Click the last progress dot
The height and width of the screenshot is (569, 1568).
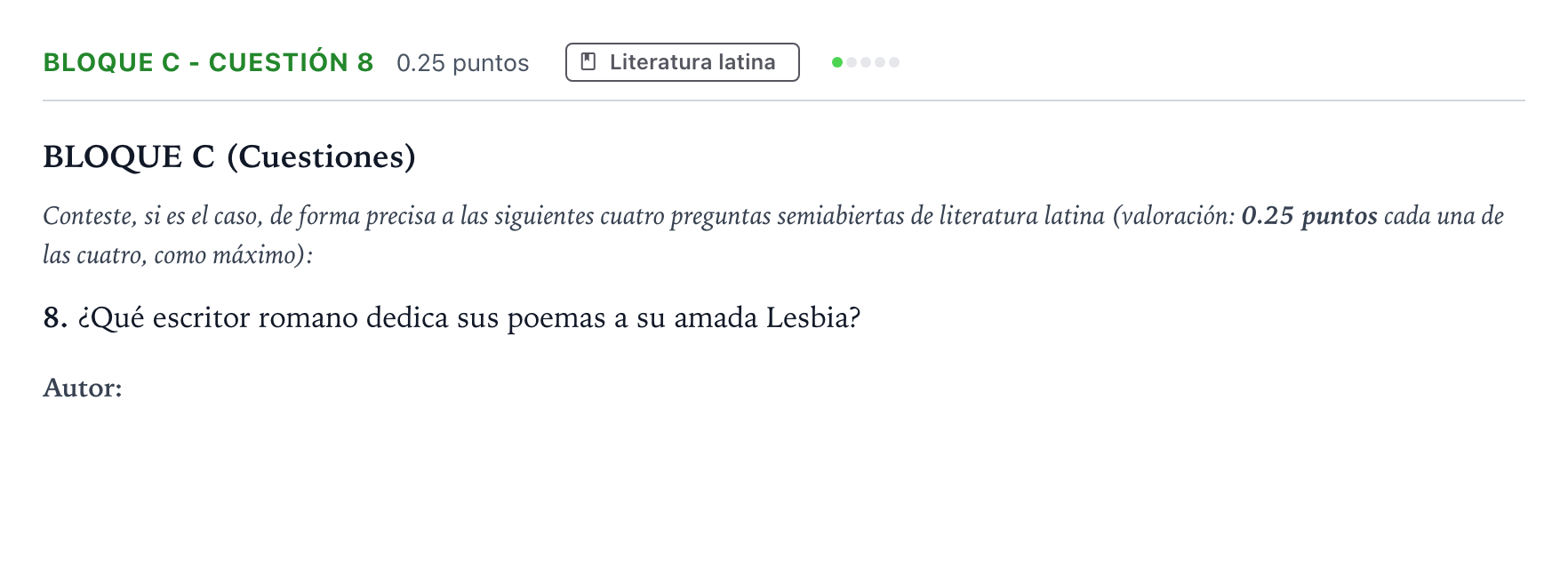(894, 62)
